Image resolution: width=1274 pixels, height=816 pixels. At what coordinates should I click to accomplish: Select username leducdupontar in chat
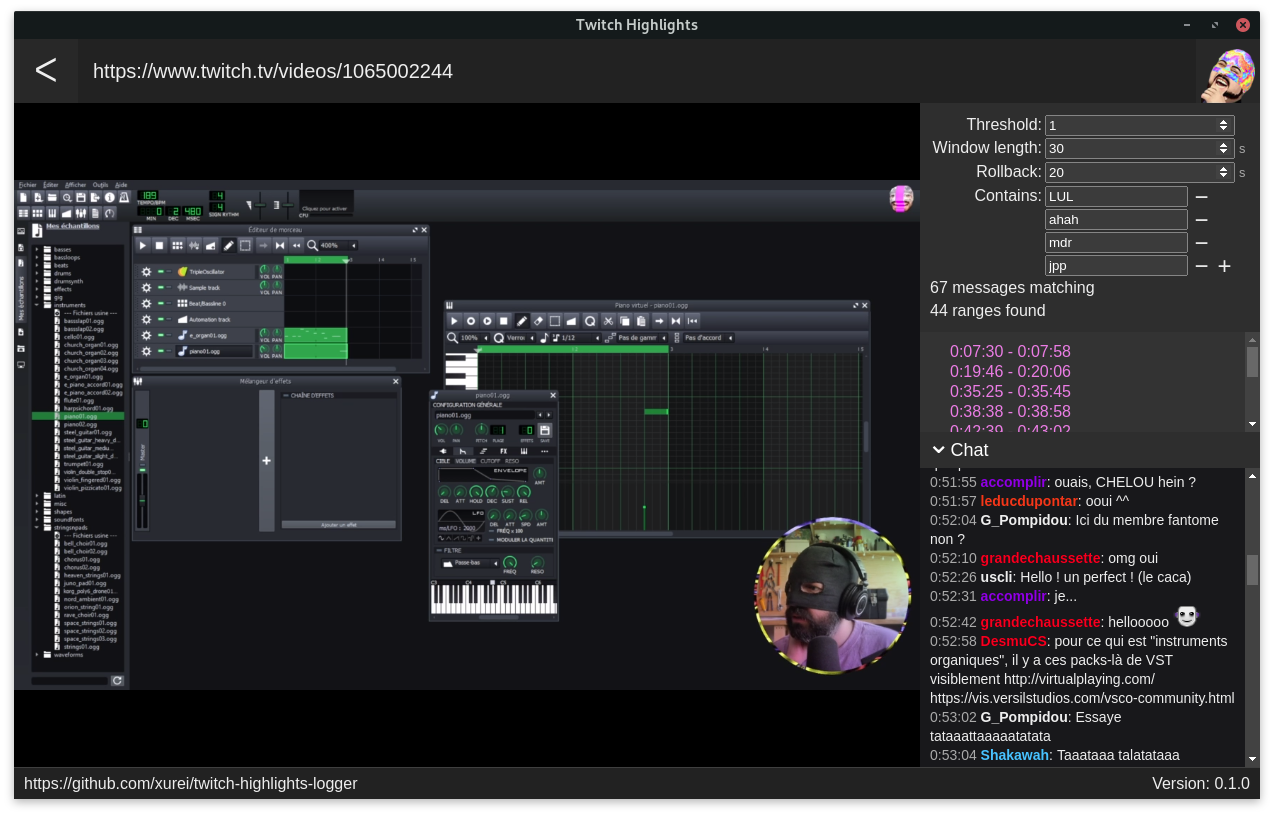tap(1029, 501)
